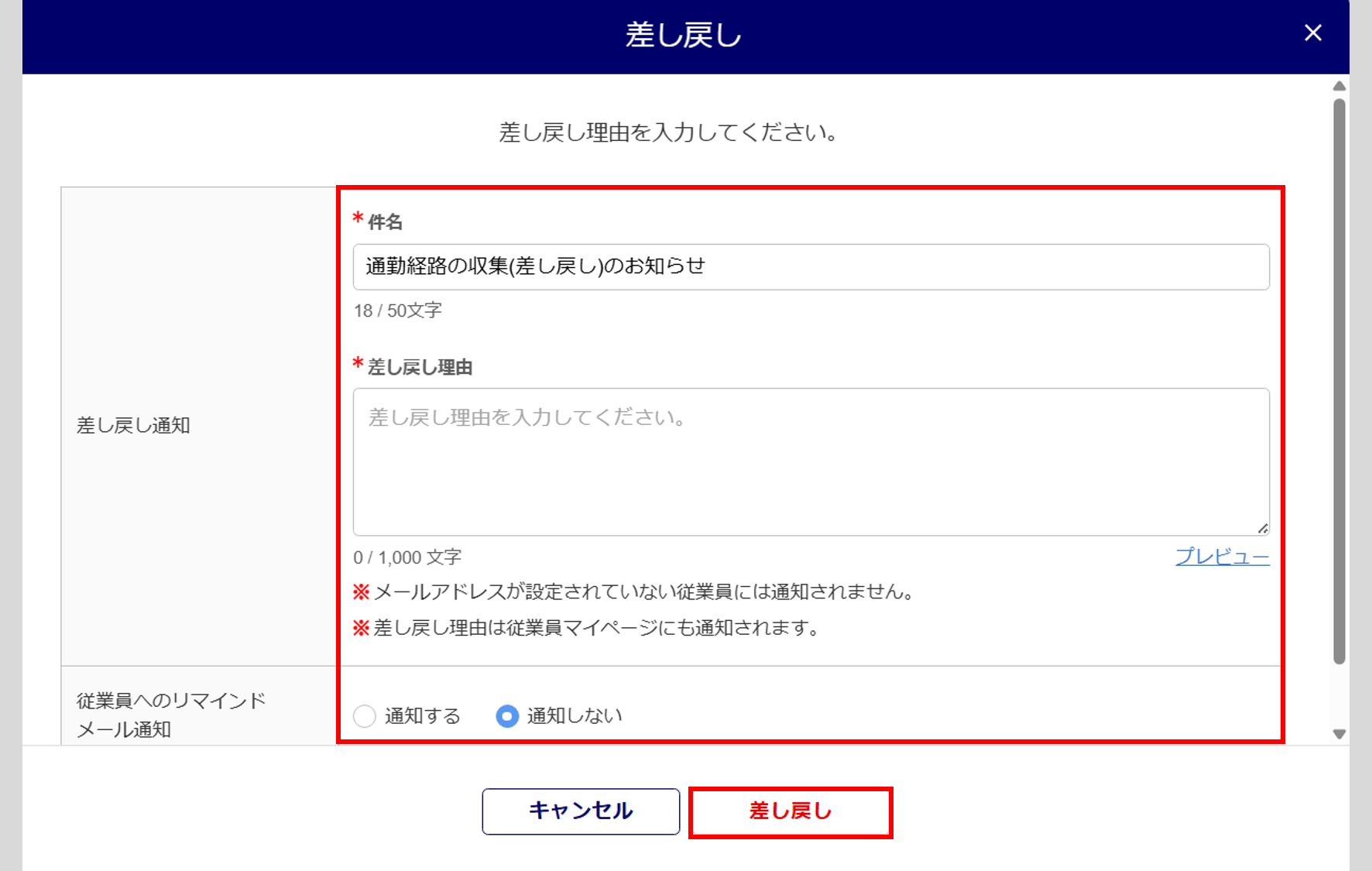The width and height of the screenshot is (1372, 871).
Task: Click the メールアドレスが設定されていない note text
Action: (635, 592)
